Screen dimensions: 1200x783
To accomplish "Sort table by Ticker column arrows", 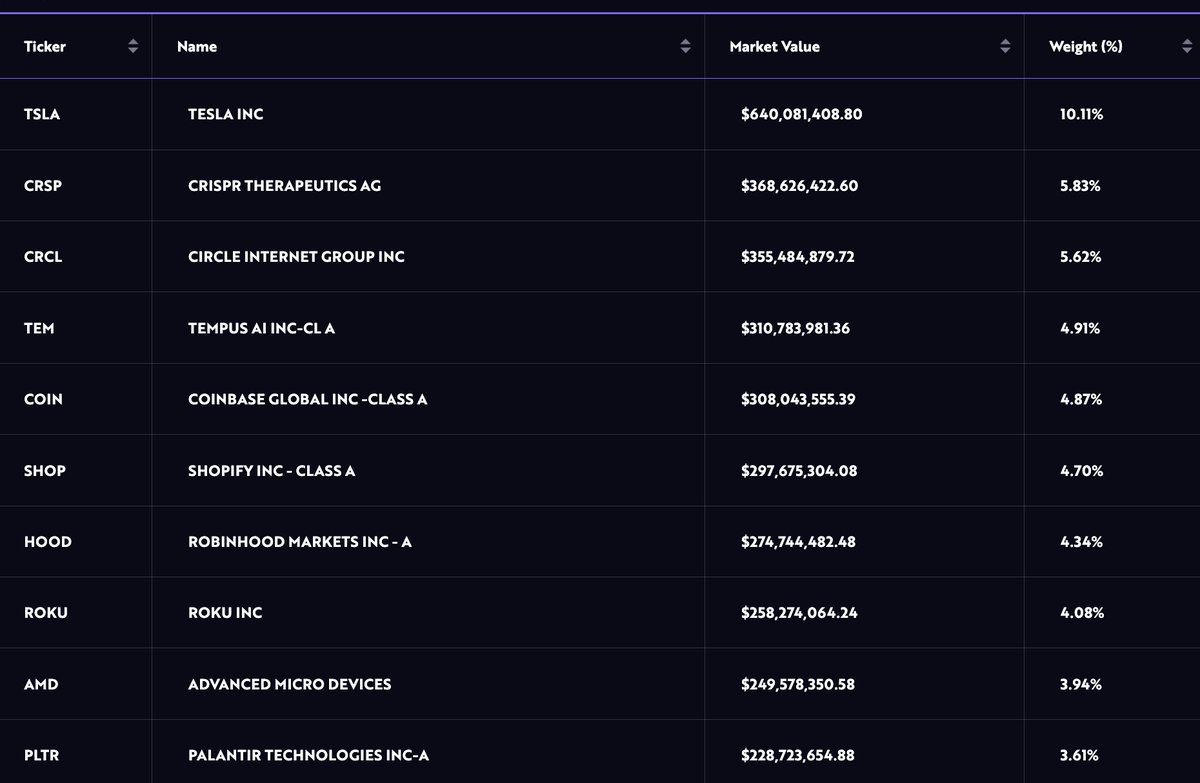I will [133, 46].
